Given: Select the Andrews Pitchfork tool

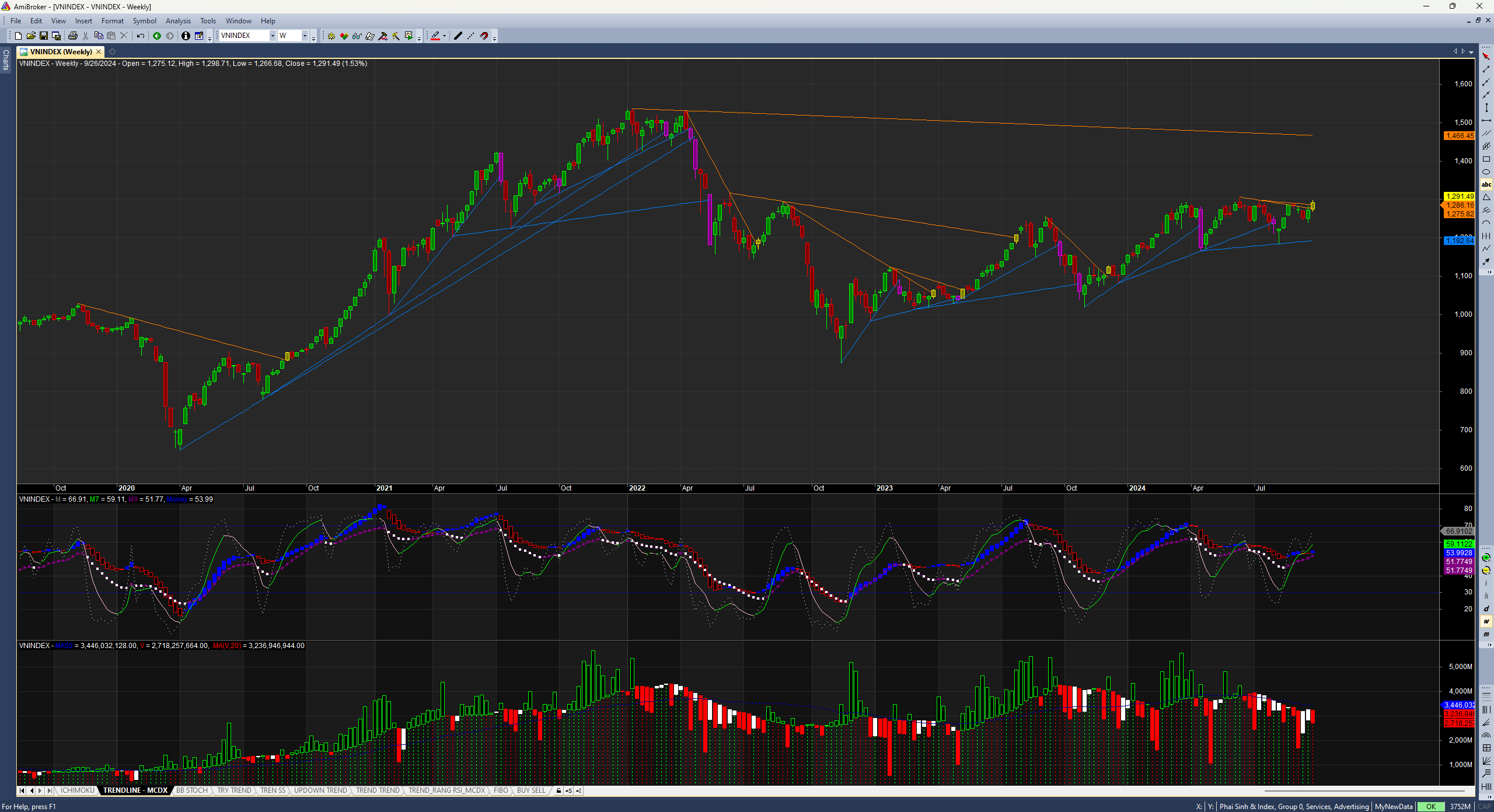Looking at the screenshot, I should coord(1486,209).
